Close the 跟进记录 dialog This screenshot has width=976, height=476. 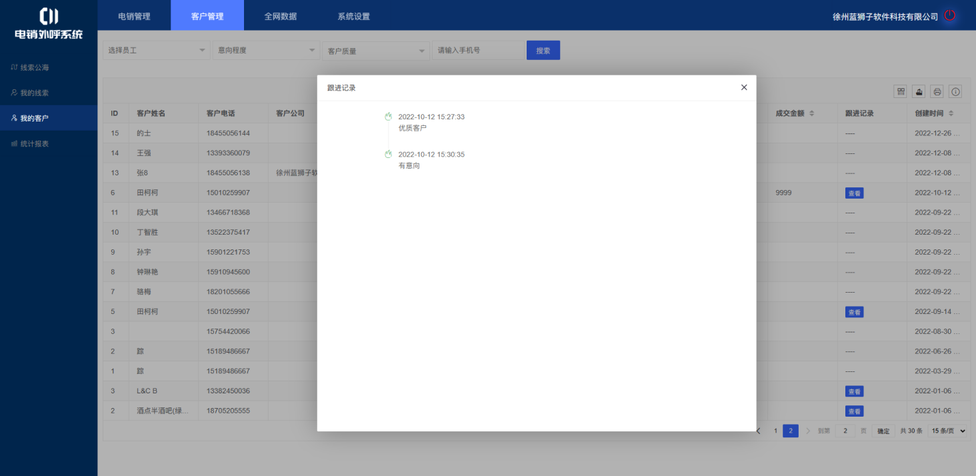pyautogui.click(x=744, y=88)
